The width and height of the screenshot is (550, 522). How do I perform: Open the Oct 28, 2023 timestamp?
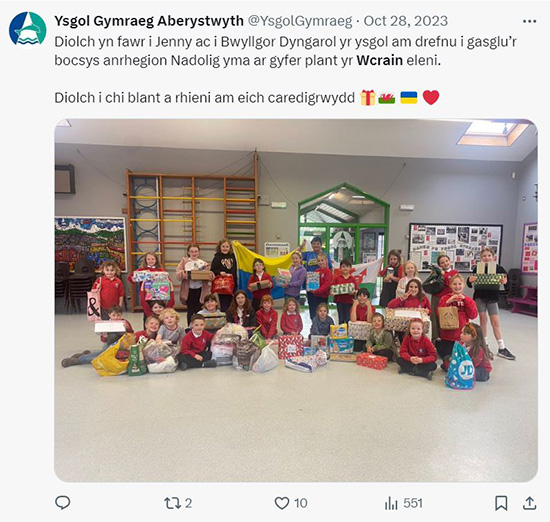(x=405, y=21)
